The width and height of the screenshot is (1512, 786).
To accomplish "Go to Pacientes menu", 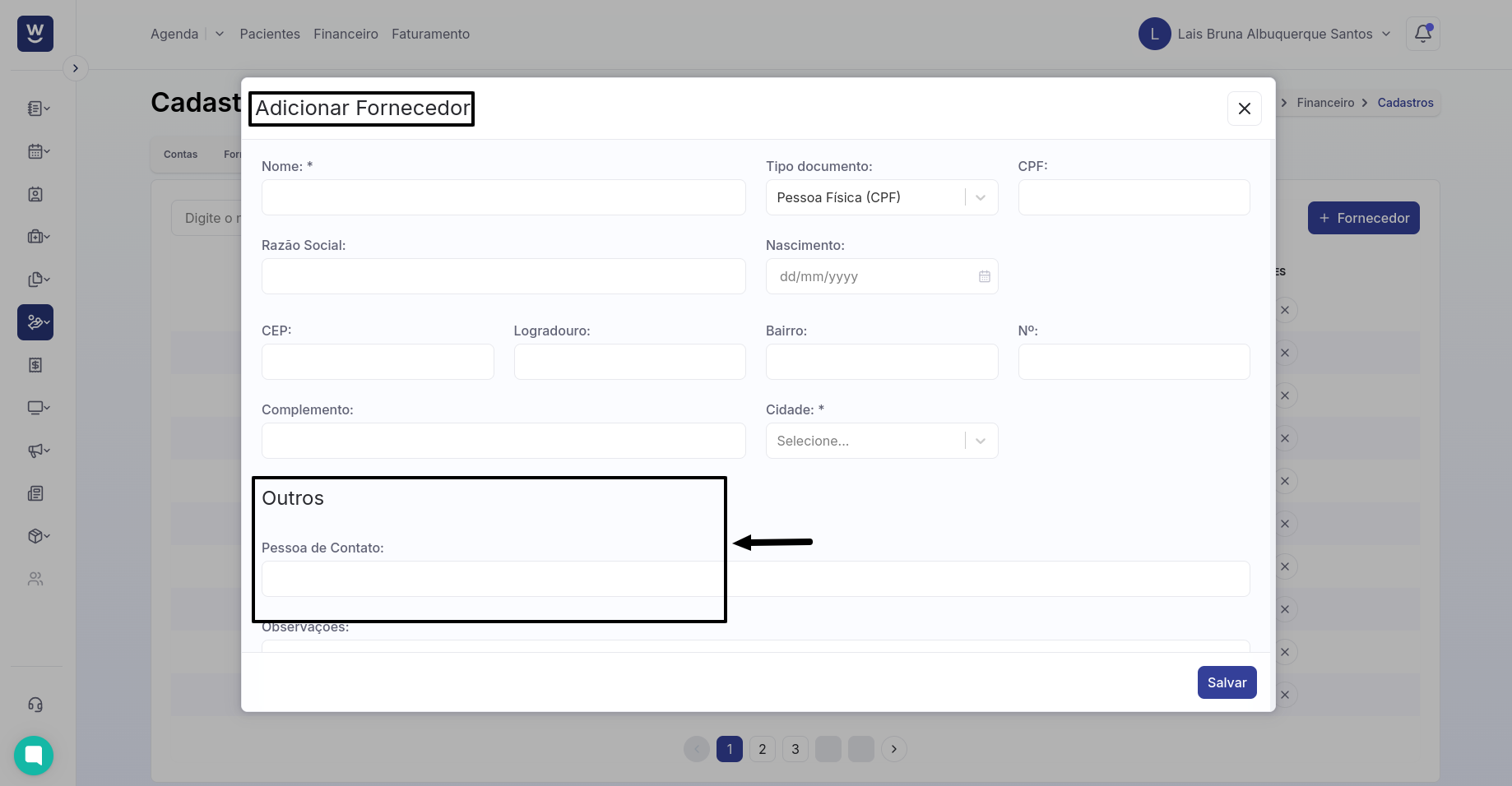I will coord(270,34).
